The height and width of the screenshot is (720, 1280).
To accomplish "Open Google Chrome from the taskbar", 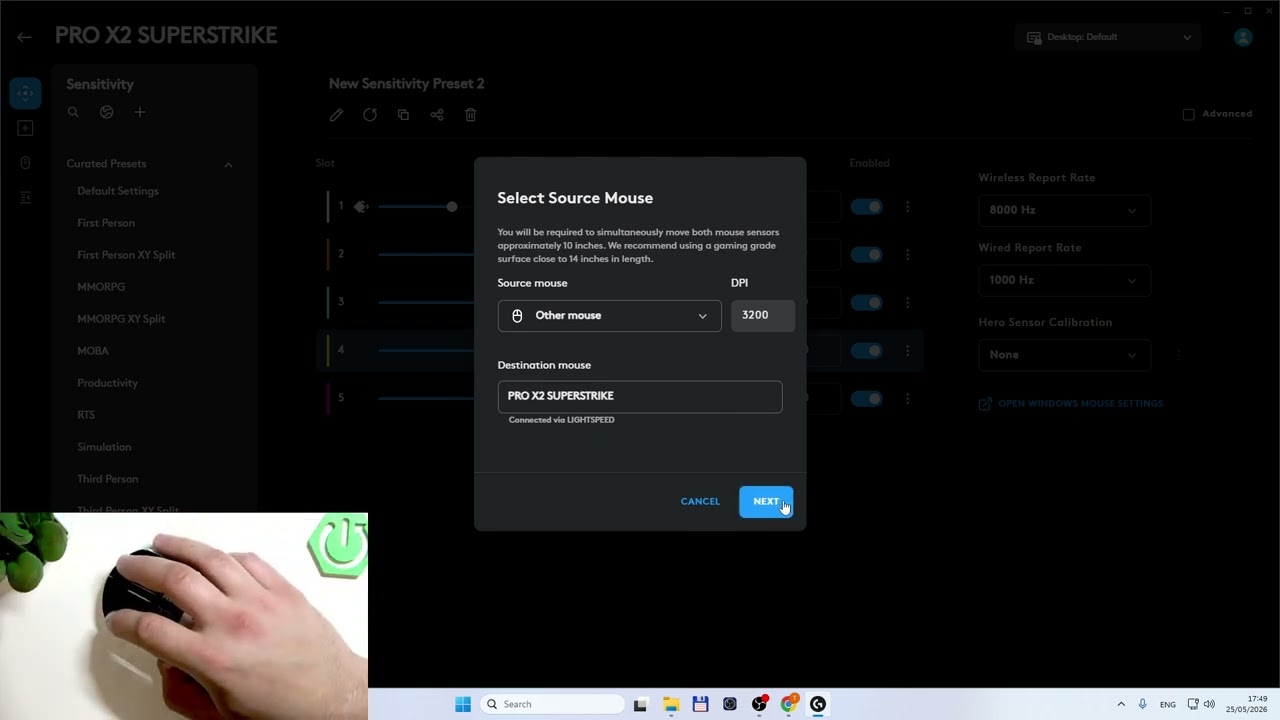I will [x=789, y=704].
